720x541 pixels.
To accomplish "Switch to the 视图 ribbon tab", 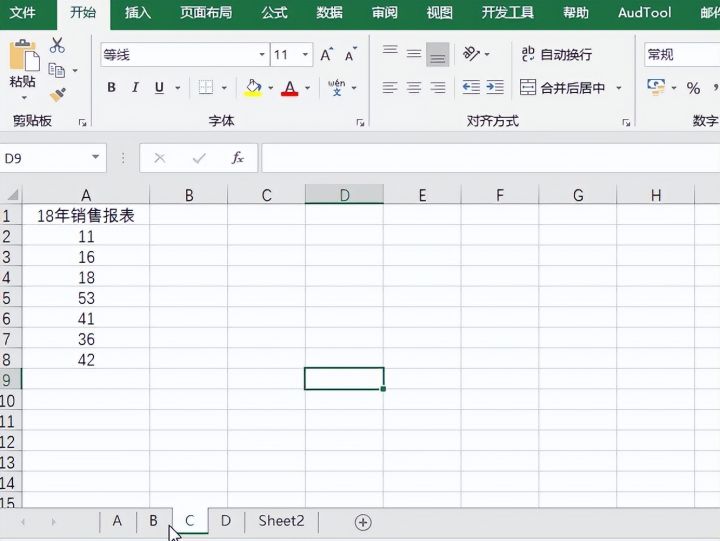I will pos(439,12).
